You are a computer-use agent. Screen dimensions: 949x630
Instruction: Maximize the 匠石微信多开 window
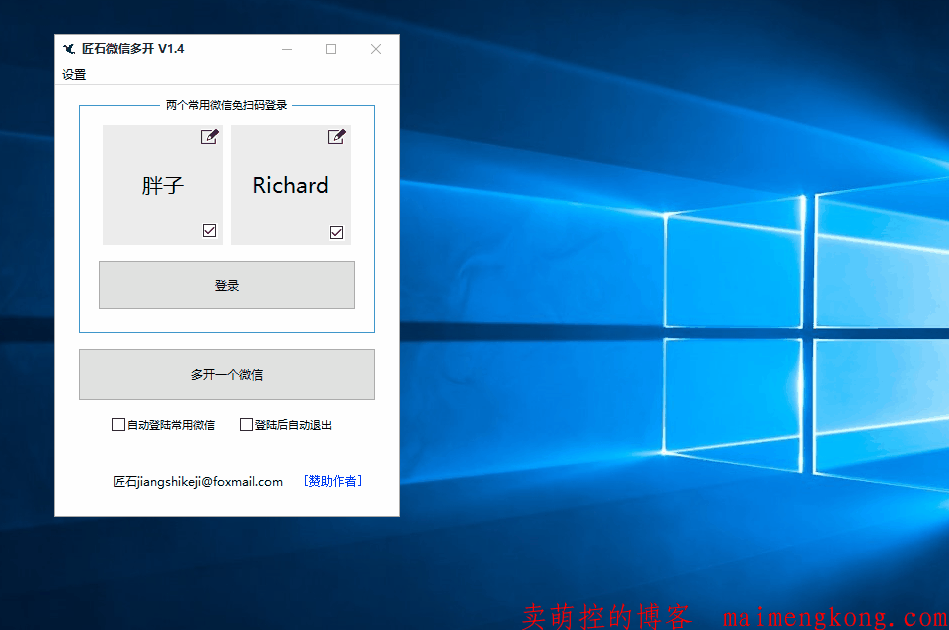[x=331, y=49]
